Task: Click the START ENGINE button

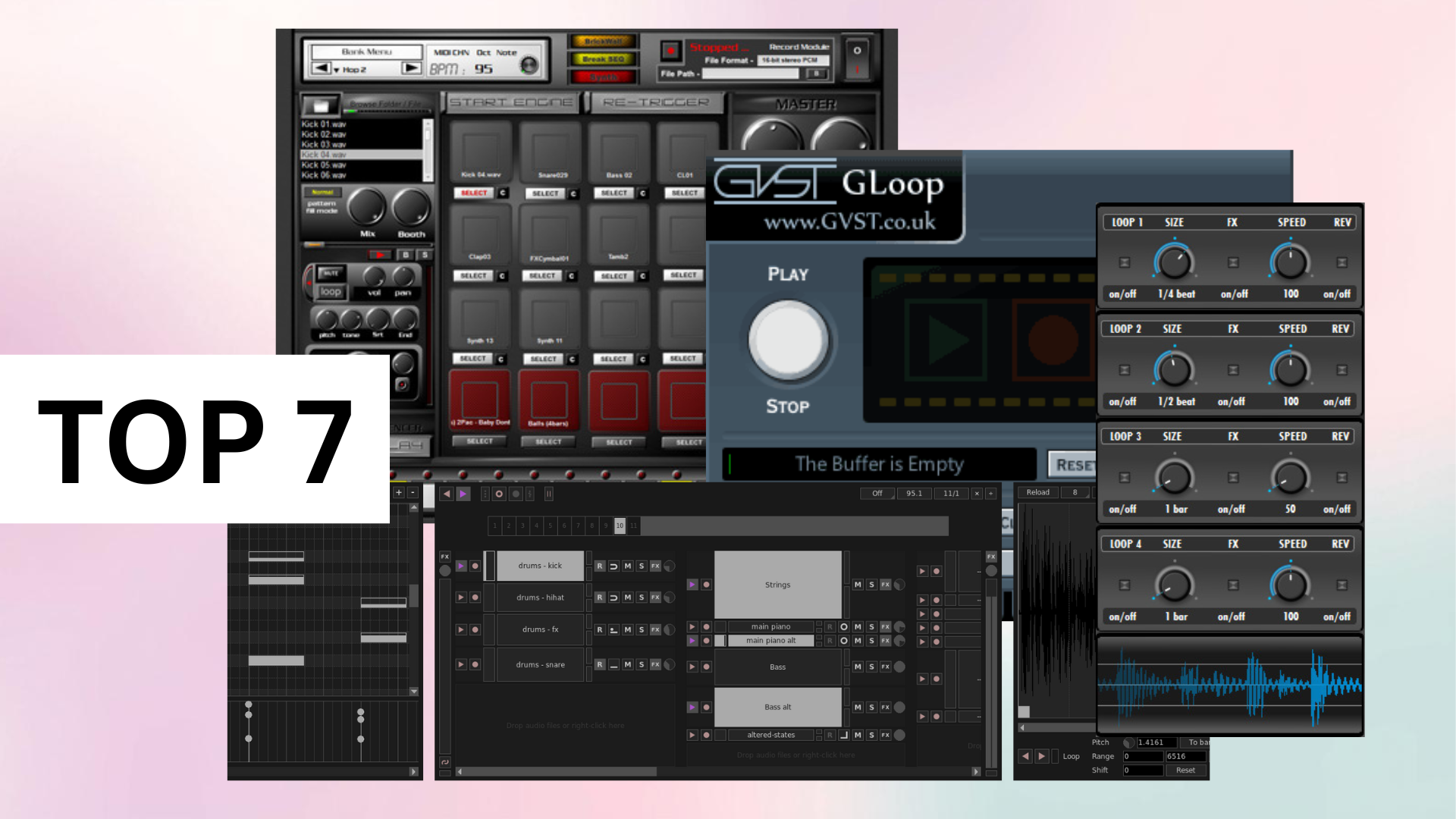Action: coord(512,102)
